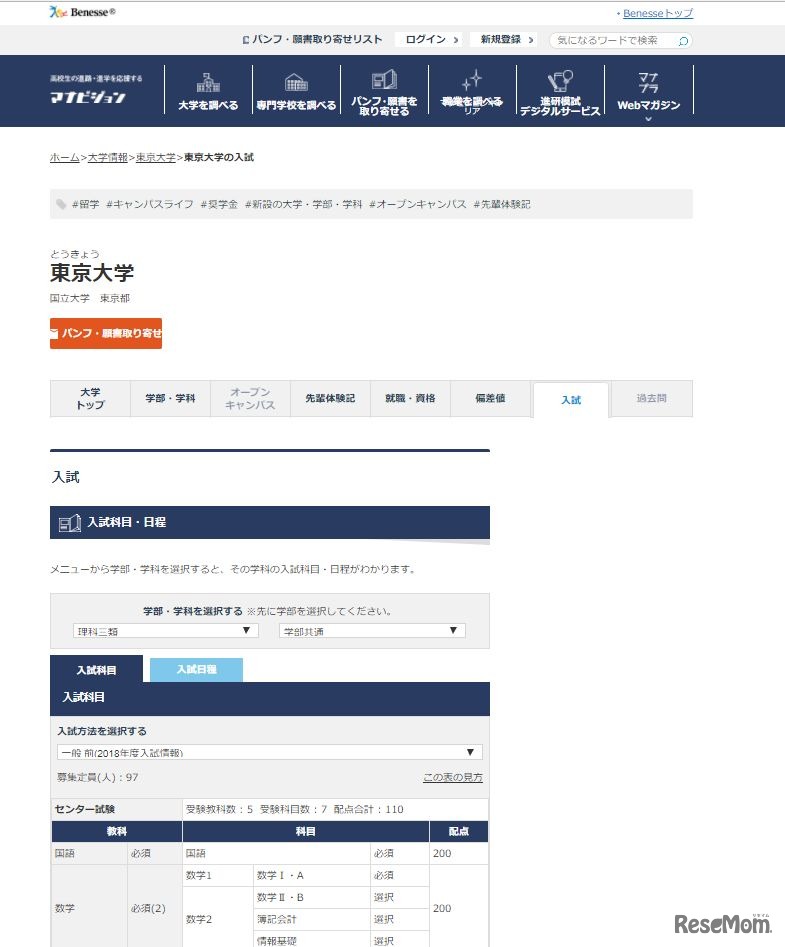Switch to 先輩体験記 tab
This screenshot has height=947, width=785.
(x=330, y=399)
